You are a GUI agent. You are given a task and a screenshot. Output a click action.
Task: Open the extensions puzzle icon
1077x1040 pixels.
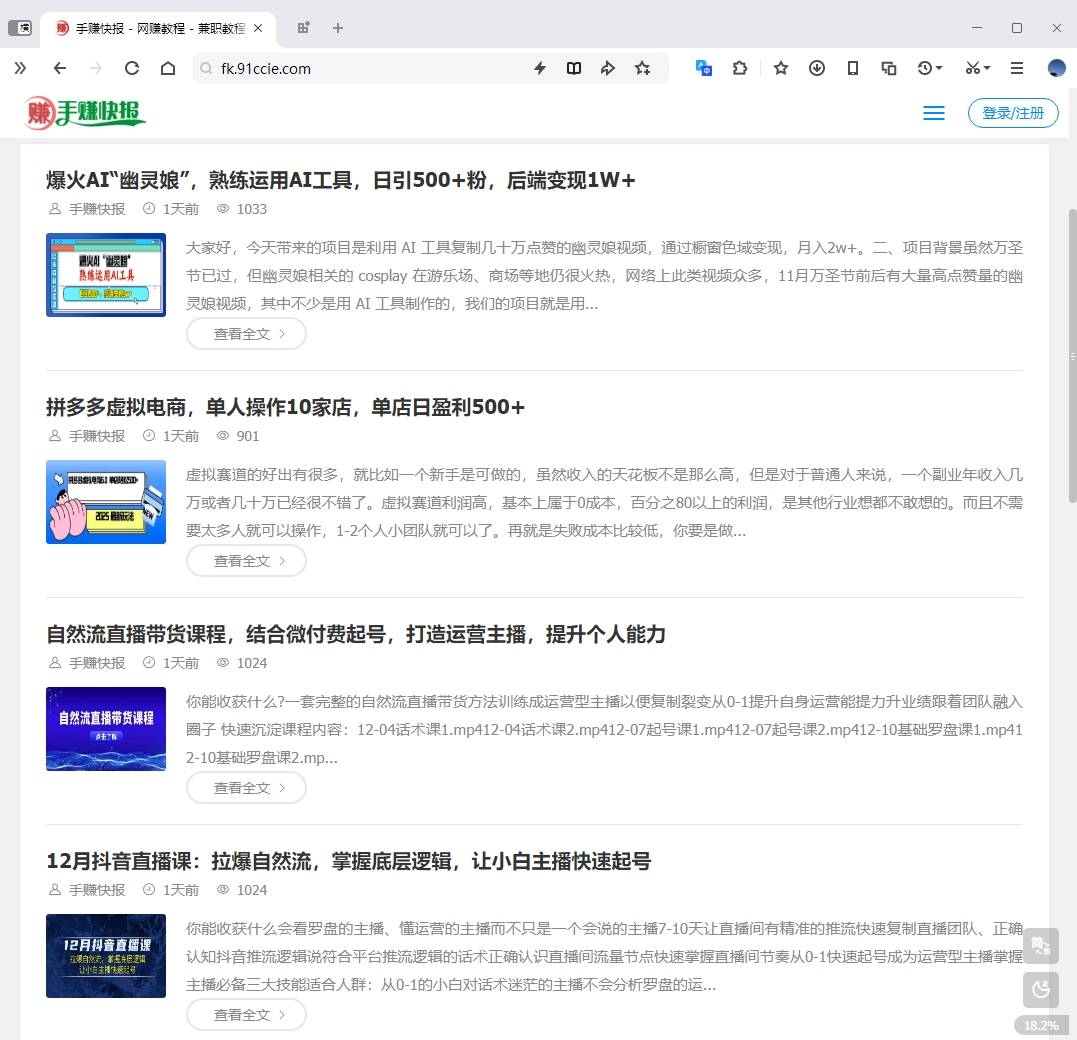click(x=740, y=68)
